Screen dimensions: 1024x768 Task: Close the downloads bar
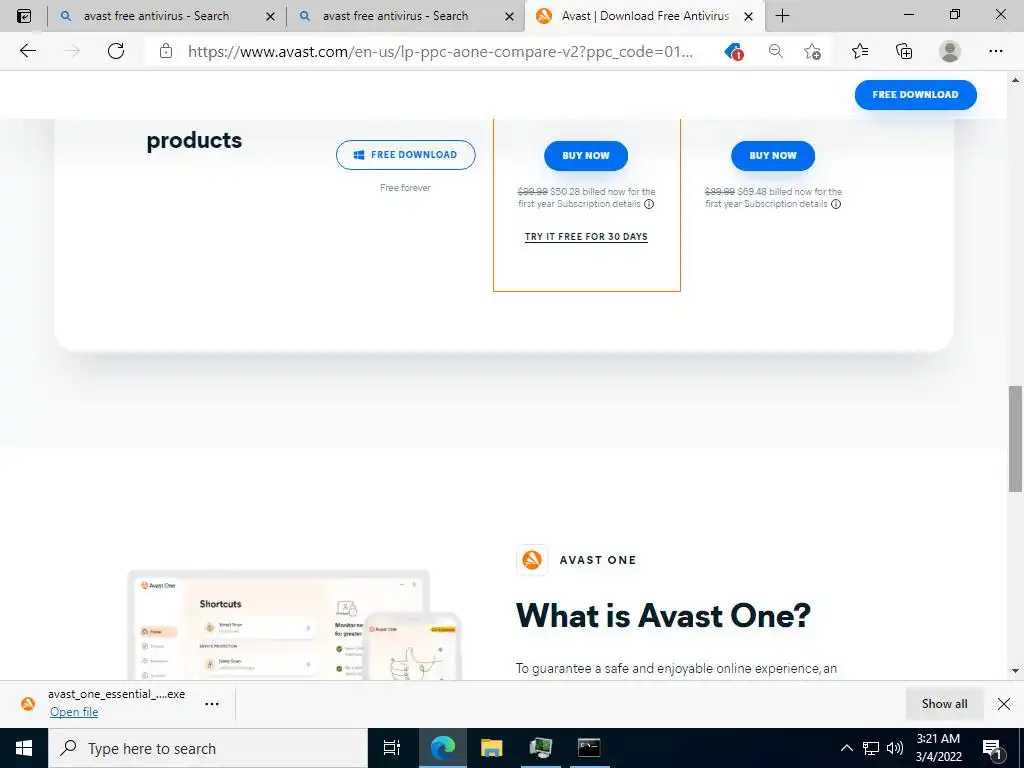1004,703
